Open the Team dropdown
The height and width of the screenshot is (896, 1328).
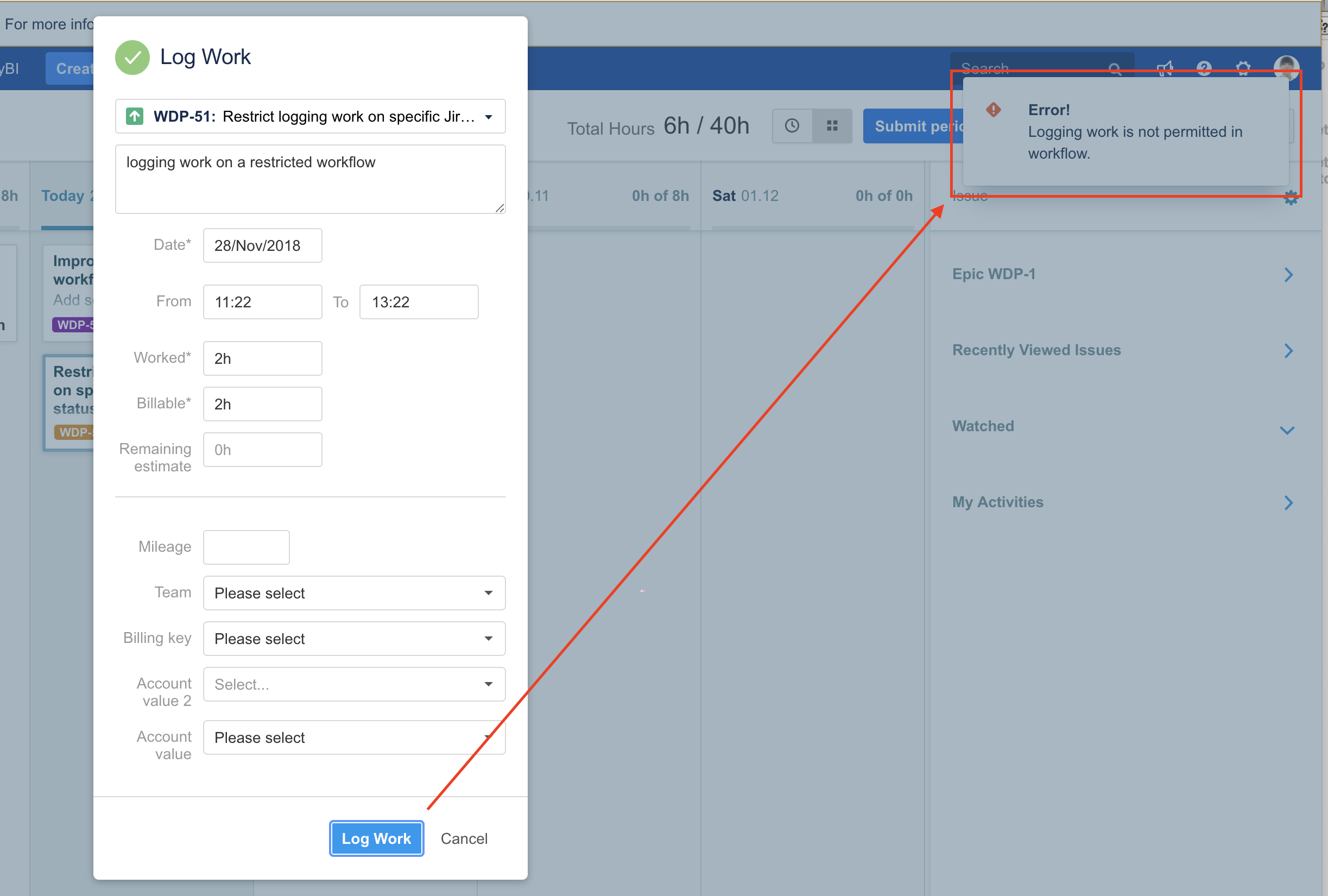tap(353, 593)
